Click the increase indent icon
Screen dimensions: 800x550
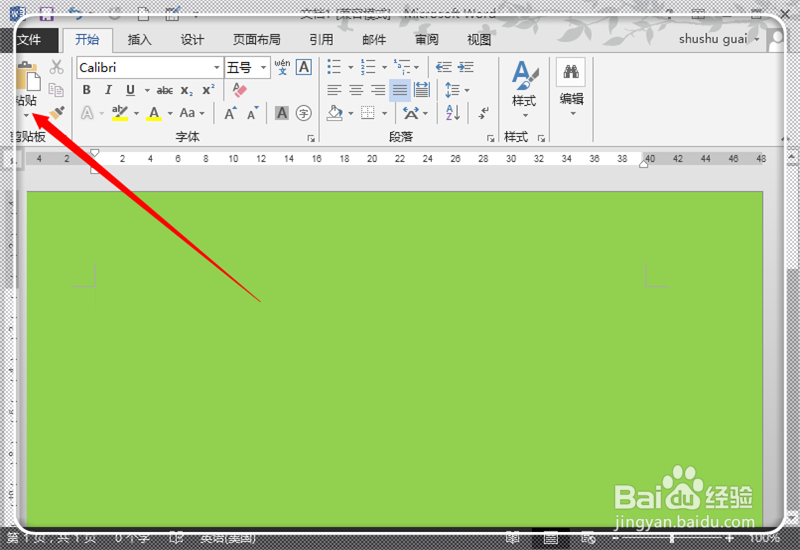pyautogui.click(x=465, y=67)
